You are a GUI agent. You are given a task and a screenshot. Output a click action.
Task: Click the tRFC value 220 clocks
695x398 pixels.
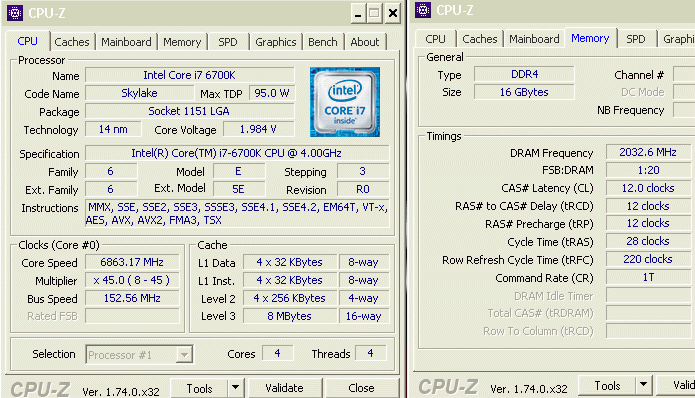coord(648,259)
